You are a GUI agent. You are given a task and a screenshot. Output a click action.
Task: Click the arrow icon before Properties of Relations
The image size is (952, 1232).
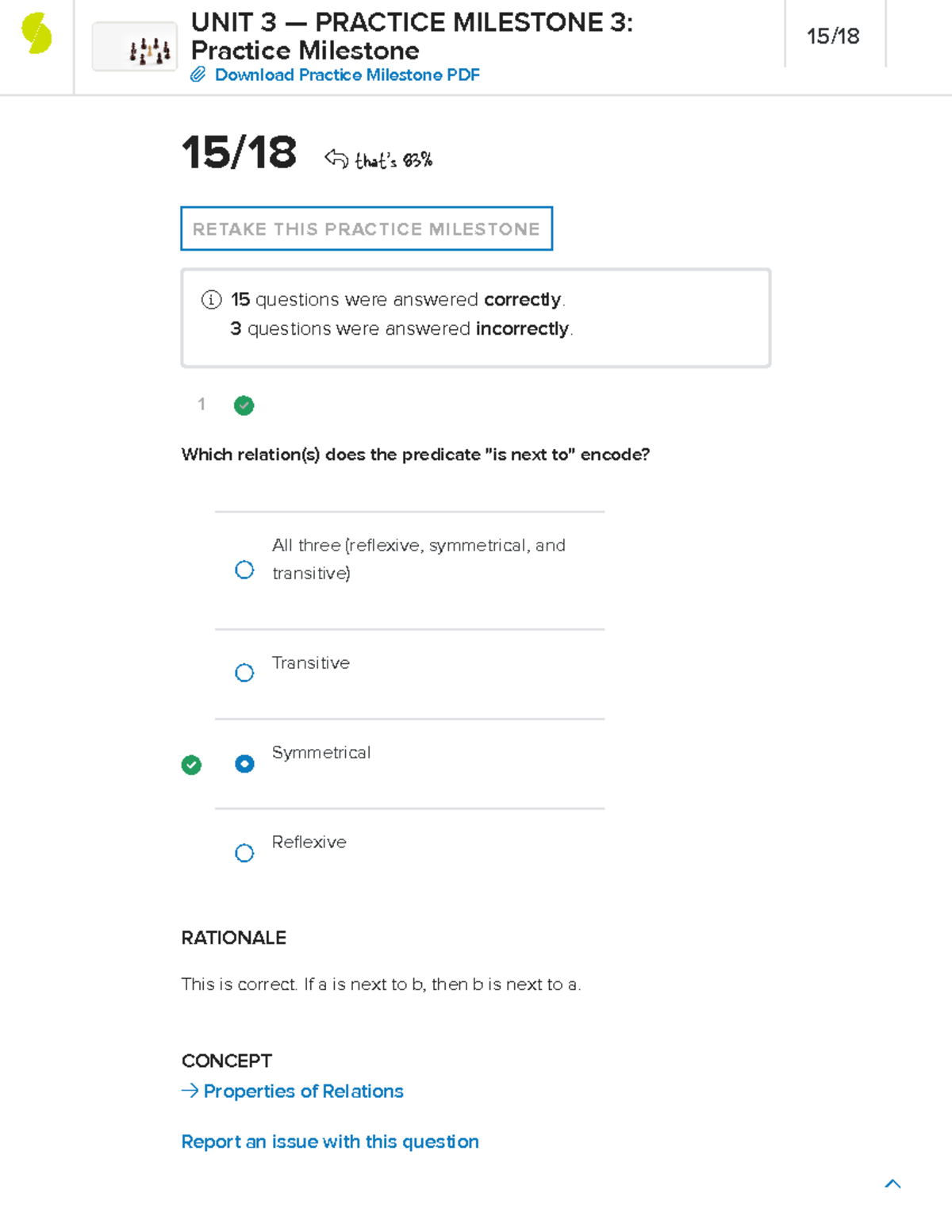[190, 1091]
